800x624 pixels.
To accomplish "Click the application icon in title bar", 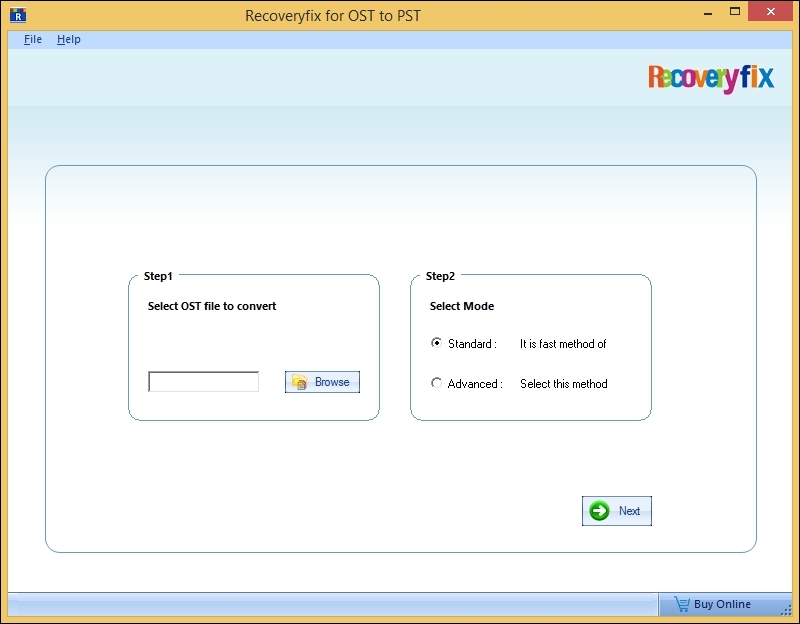I will click(x=18, y=15).
